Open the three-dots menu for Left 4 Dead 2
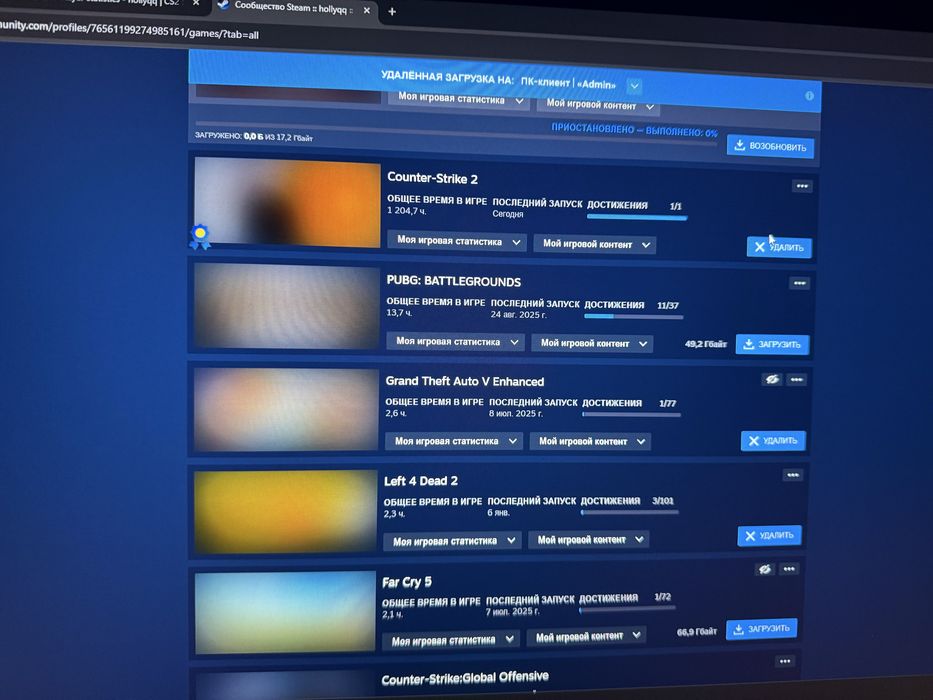The height and width of the screenshot is (700, 933). [x=792, y=475]
